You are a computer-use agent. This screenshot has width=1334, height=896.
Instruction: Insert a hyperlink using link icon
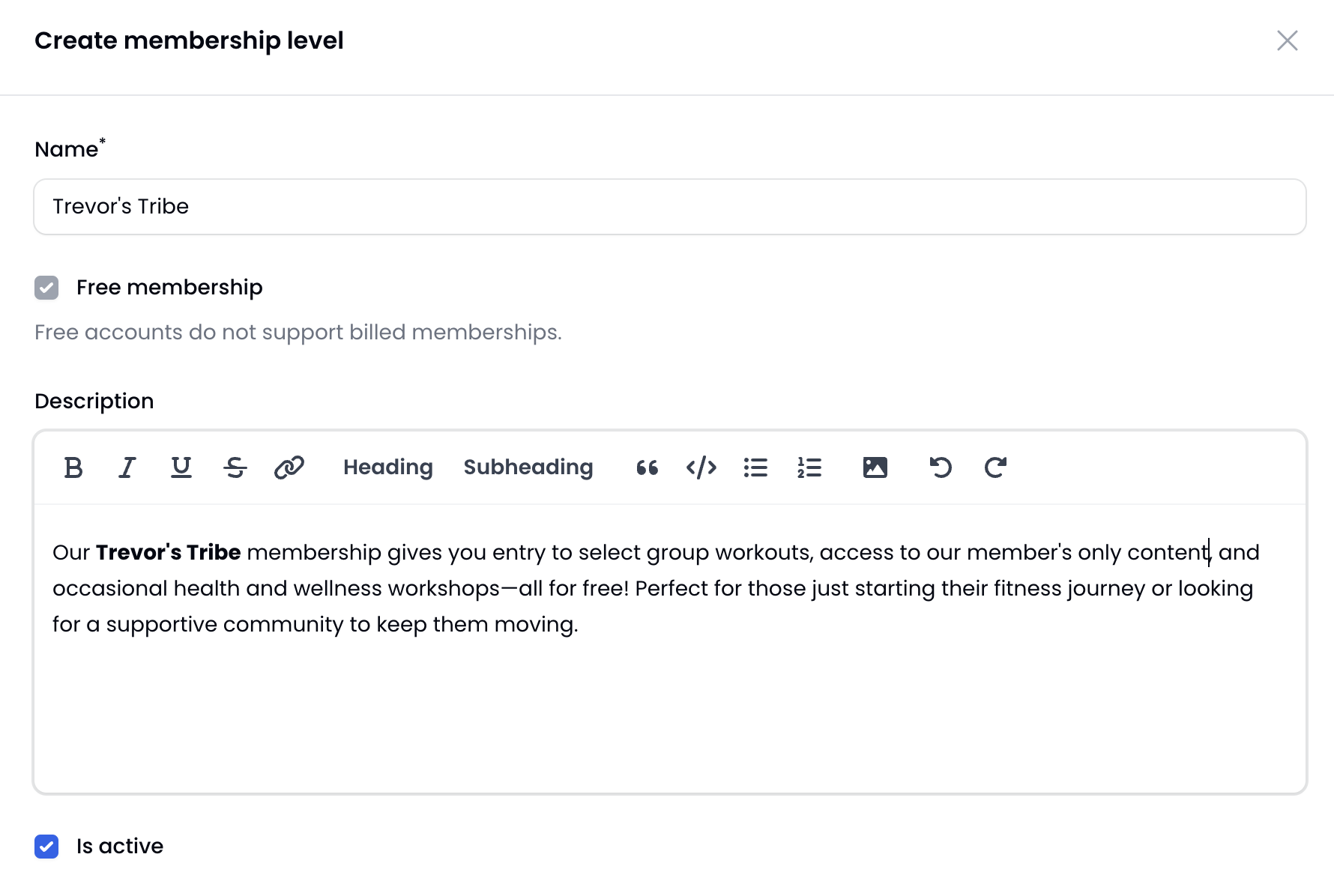[x=289, y=467]
